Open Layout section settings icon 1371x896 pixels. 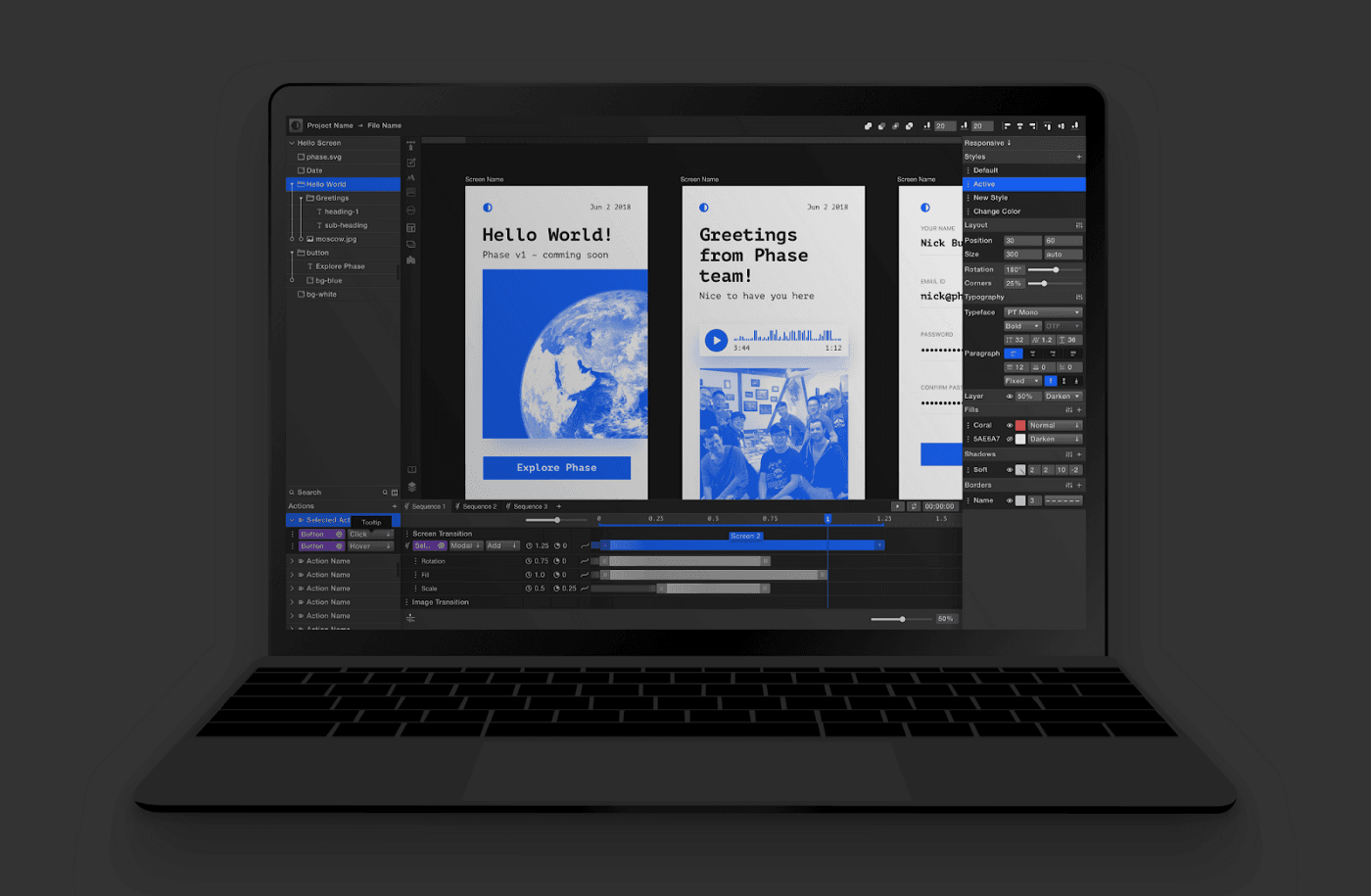click(x=1079, y=225)
